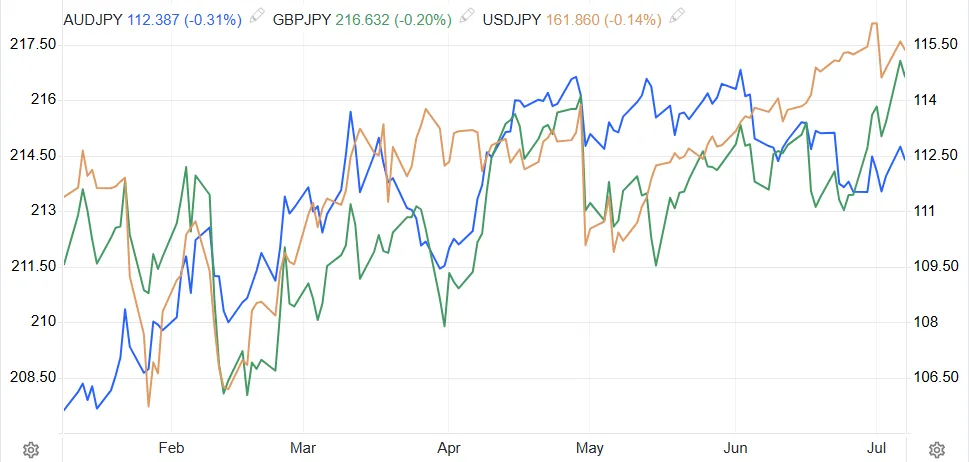The image size is (969, 462).
Task: Click the pencil edit icon beside USDJPY
Action: pyautogui.click(x=677, y=17)
